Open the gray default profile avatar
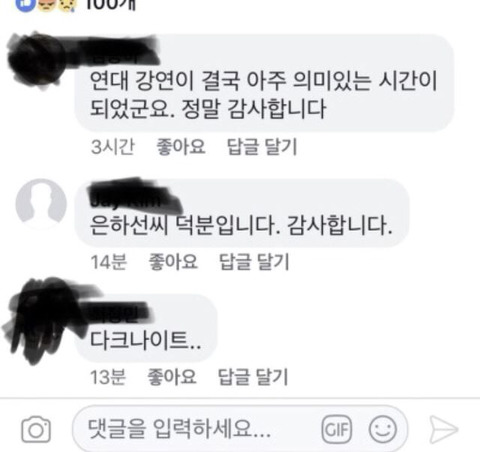Viewport: 480px width, 452px height. tap(41, 201)
